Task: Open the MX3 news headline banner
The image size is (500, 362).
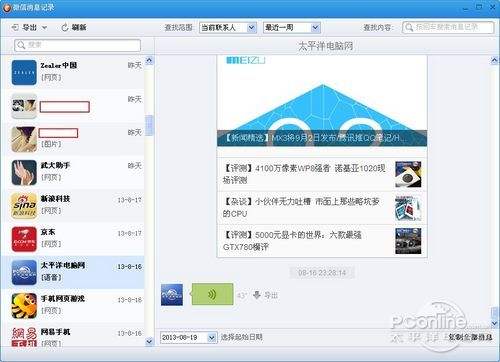Action: point(322,138)
